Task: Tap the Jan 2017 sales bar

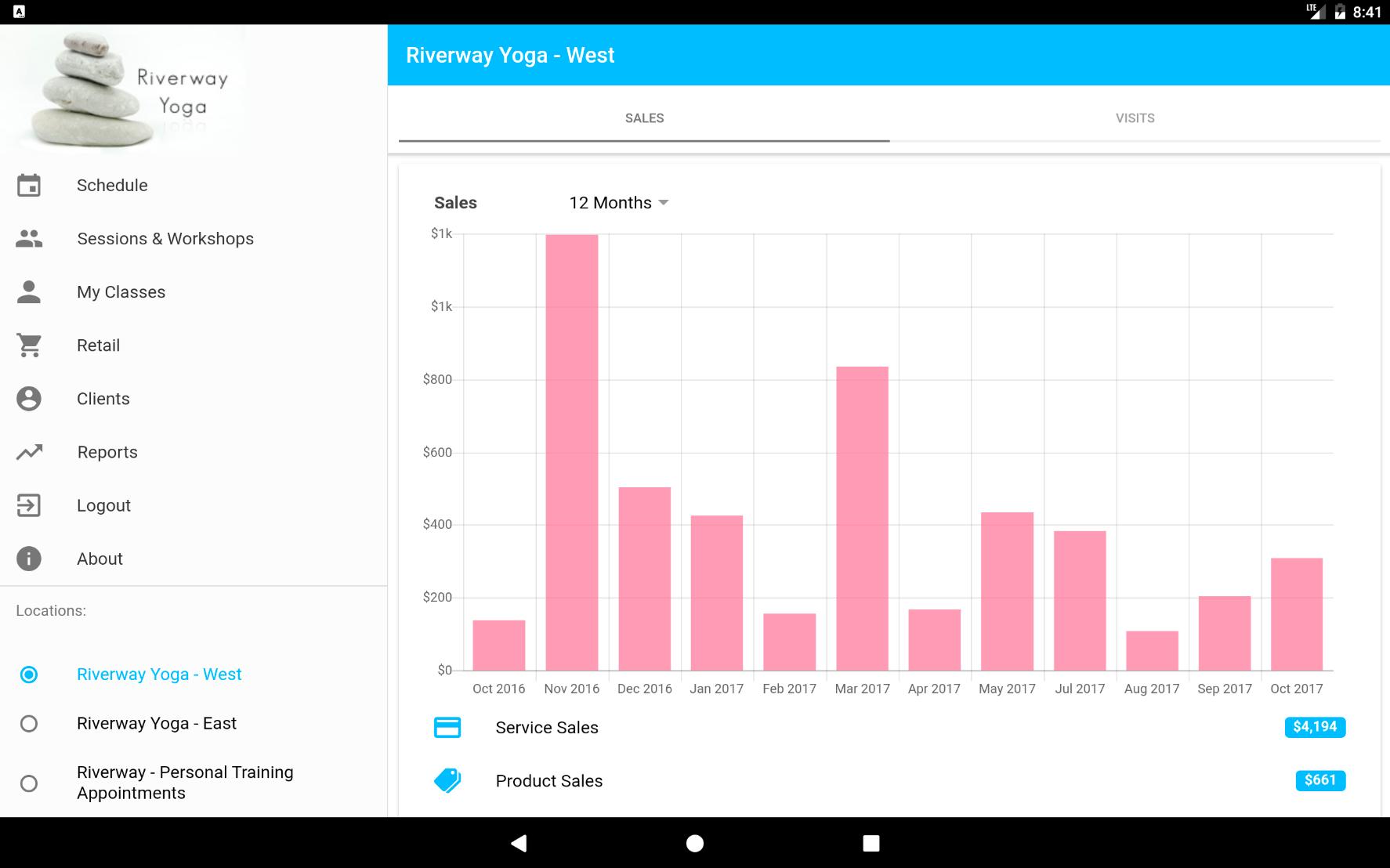Action: [x=717, y=593]
